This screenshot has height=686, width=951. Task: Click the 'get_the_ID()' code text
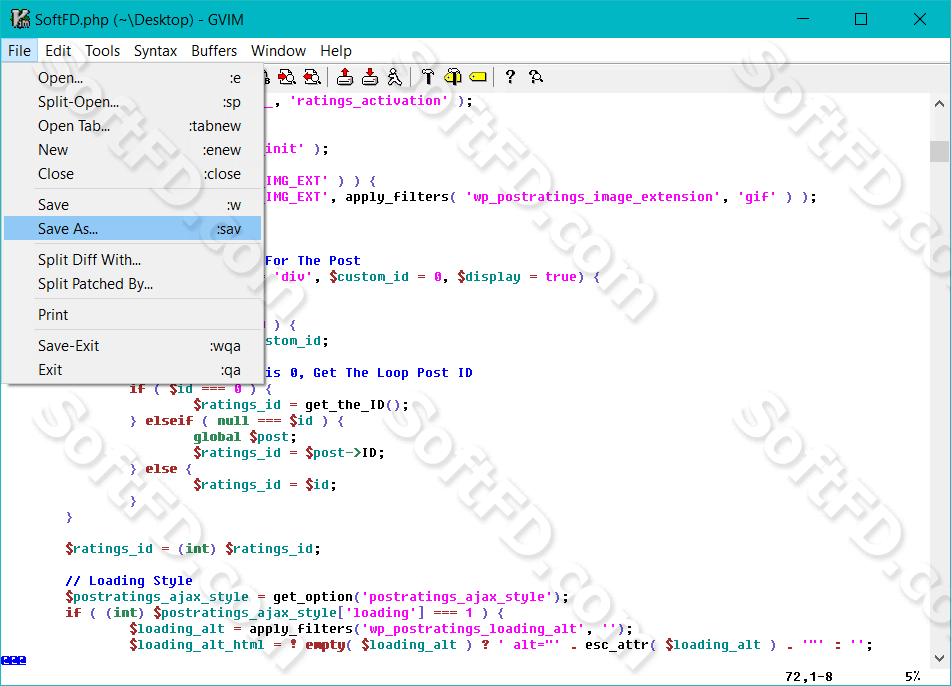[356, 405]
